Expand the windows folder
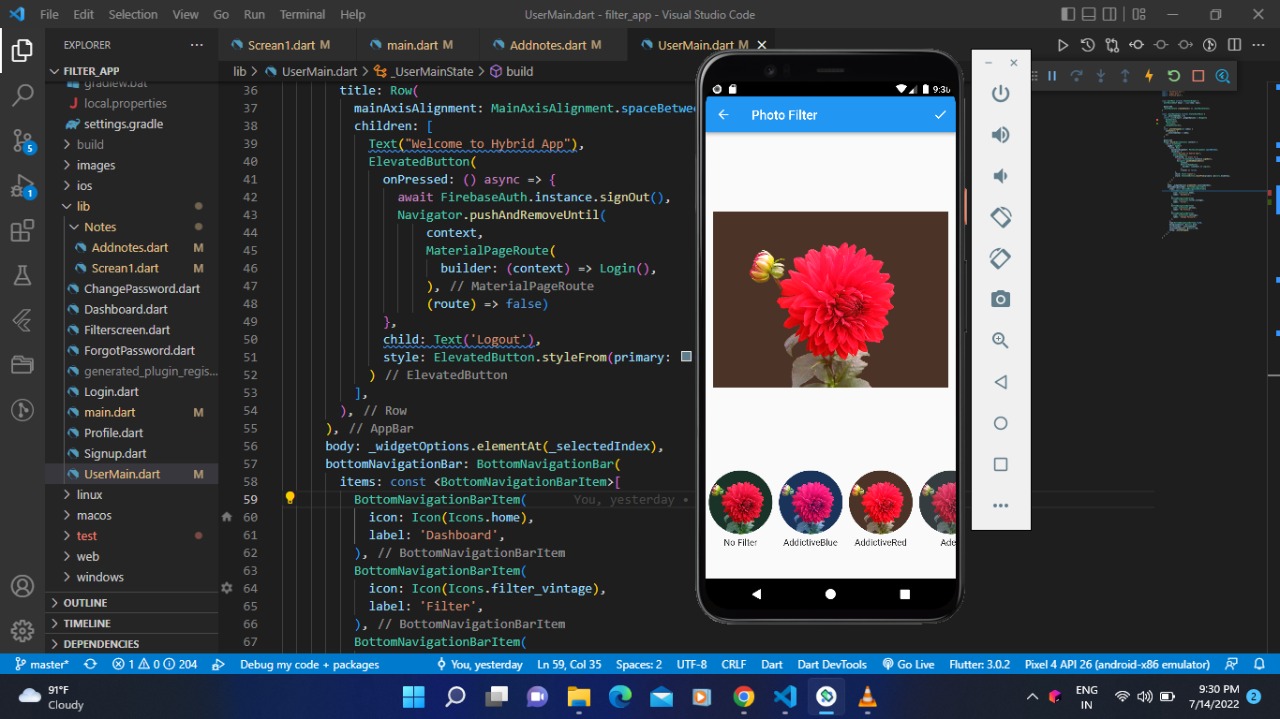The width and height of the screenshot is (1280, 719). (x=131, y=577)
